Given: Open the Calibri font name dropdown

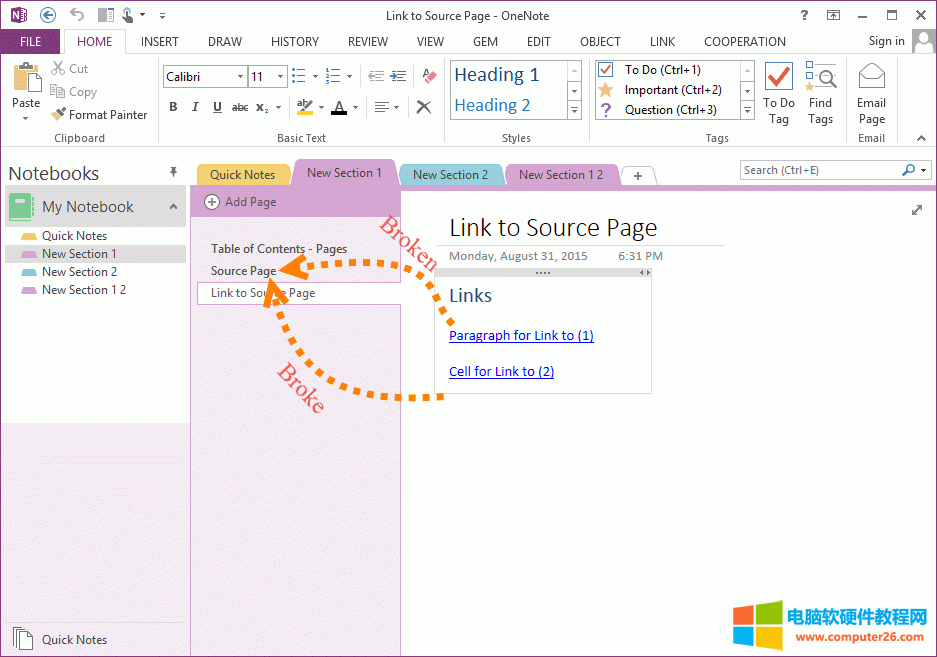Looking at the screenshot, I should pos(240,77).
